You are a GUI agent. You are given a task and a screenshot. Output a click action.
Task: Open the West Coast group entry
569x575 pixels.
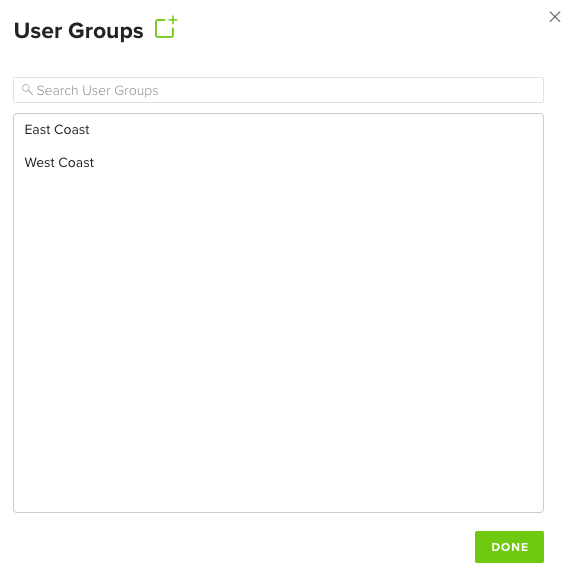59,163
